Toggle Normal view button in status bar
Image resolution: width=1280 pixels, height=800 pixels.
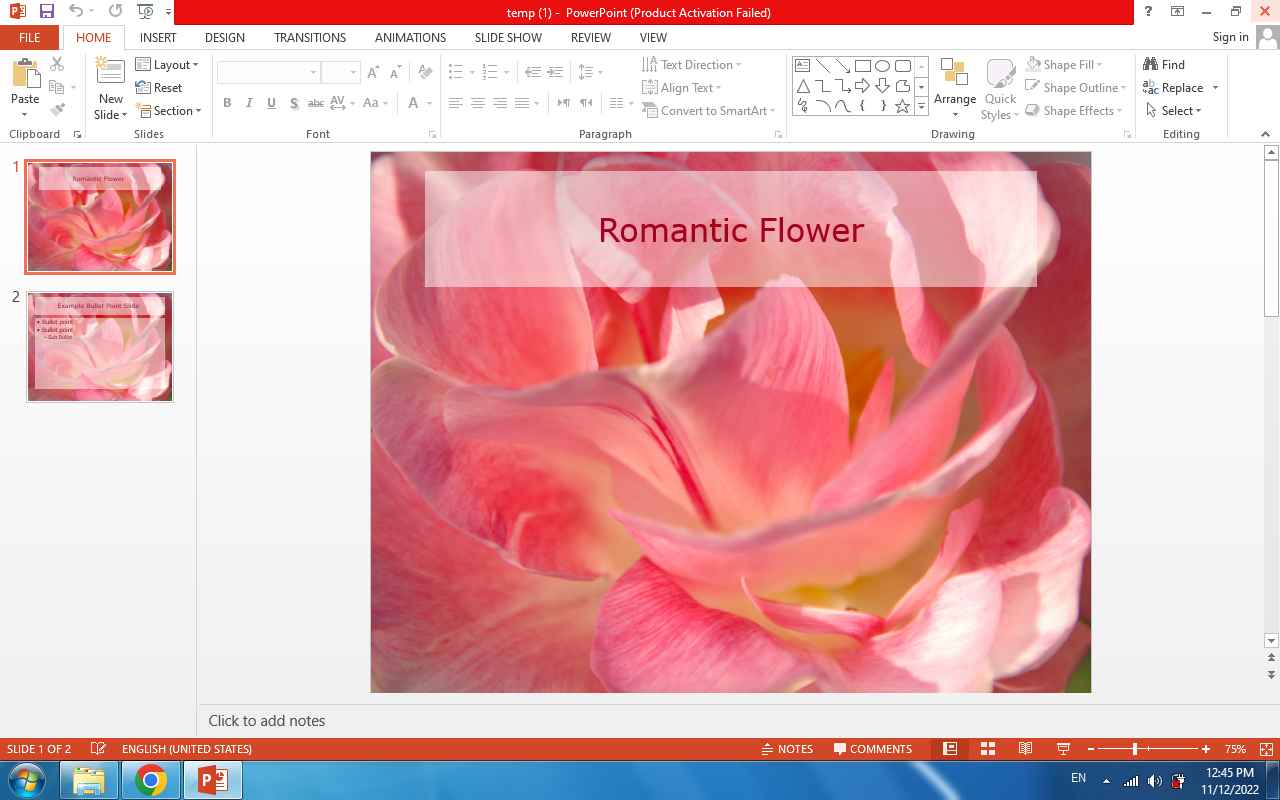[950, 749]
